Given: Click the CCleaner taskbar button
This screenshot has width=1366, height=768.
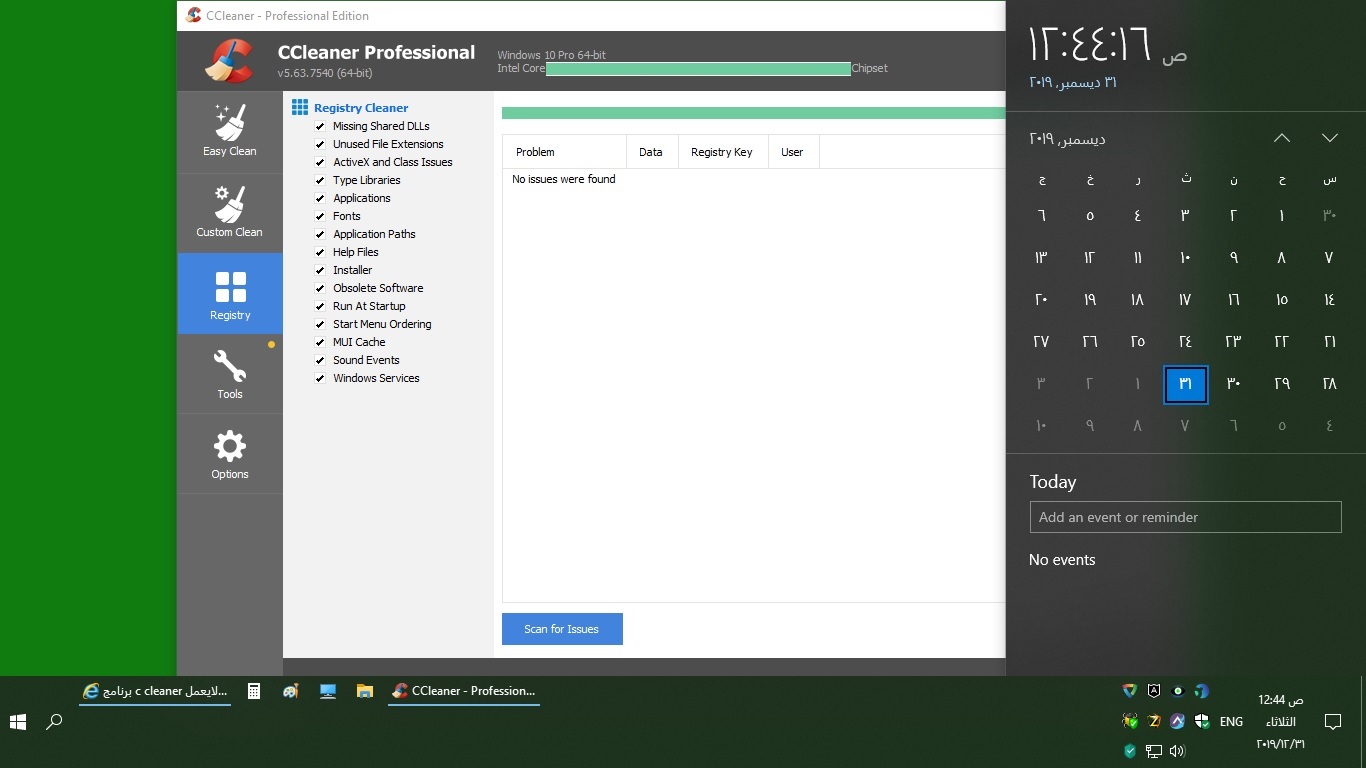Looking at the screenshot, I should 464,691.
